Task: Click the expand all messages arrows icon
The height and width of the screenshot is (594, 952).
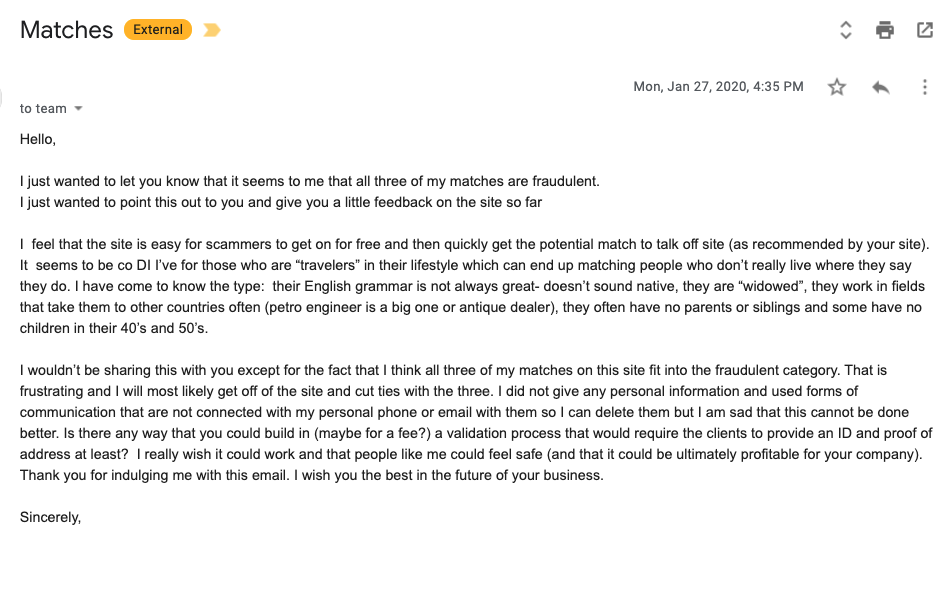Action: point(845,30)
